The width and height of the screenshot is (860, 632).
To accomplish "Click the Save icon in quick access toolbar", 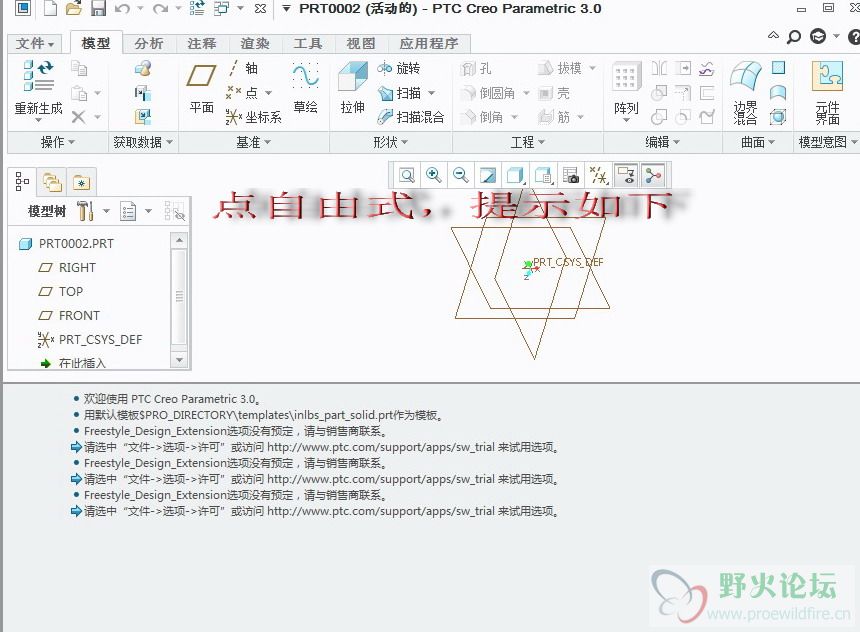I will (x=98, y=8).
